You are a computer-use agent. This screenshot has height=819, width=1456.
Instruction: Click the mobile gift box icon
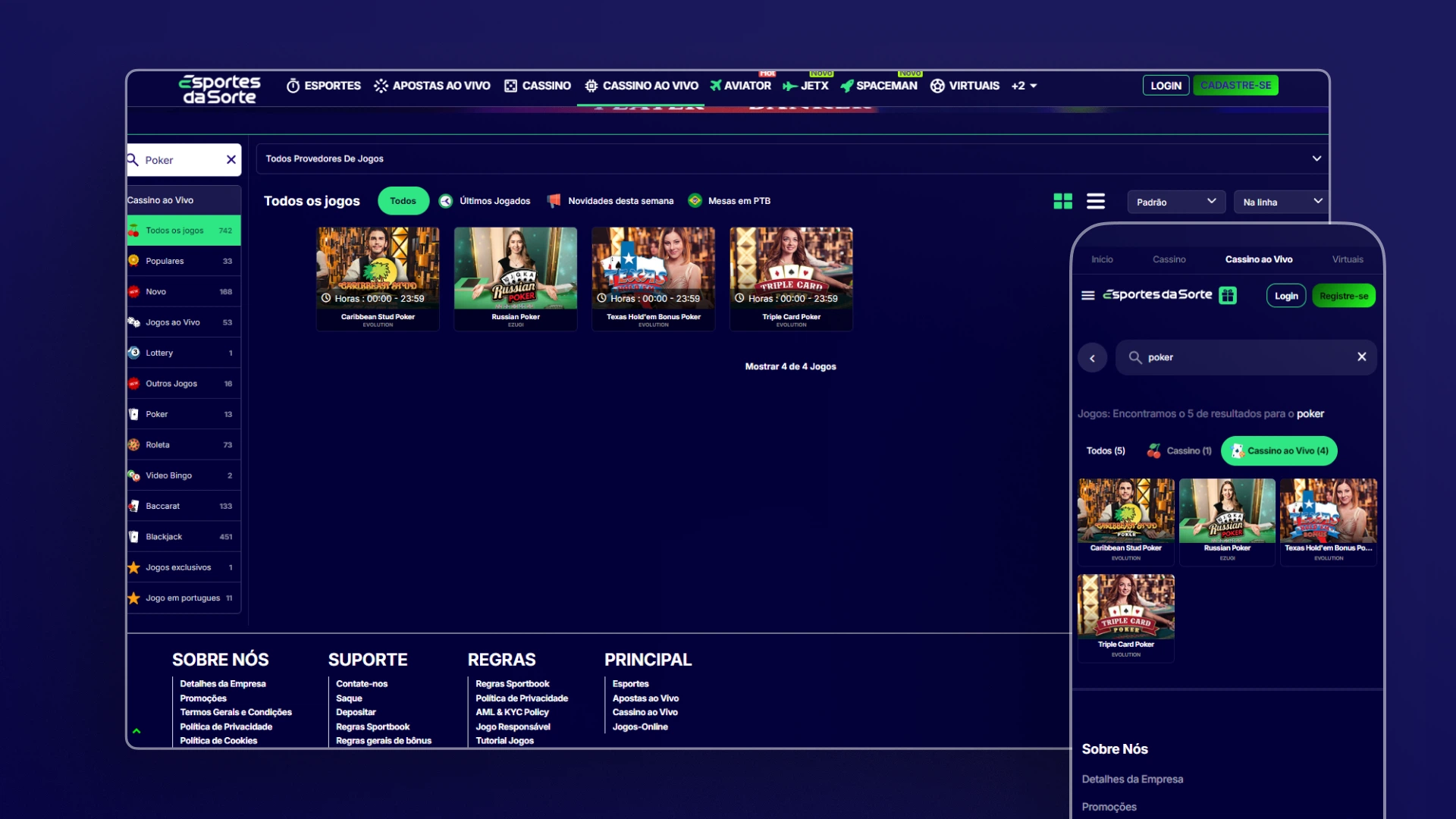[x=1228, y=296]
